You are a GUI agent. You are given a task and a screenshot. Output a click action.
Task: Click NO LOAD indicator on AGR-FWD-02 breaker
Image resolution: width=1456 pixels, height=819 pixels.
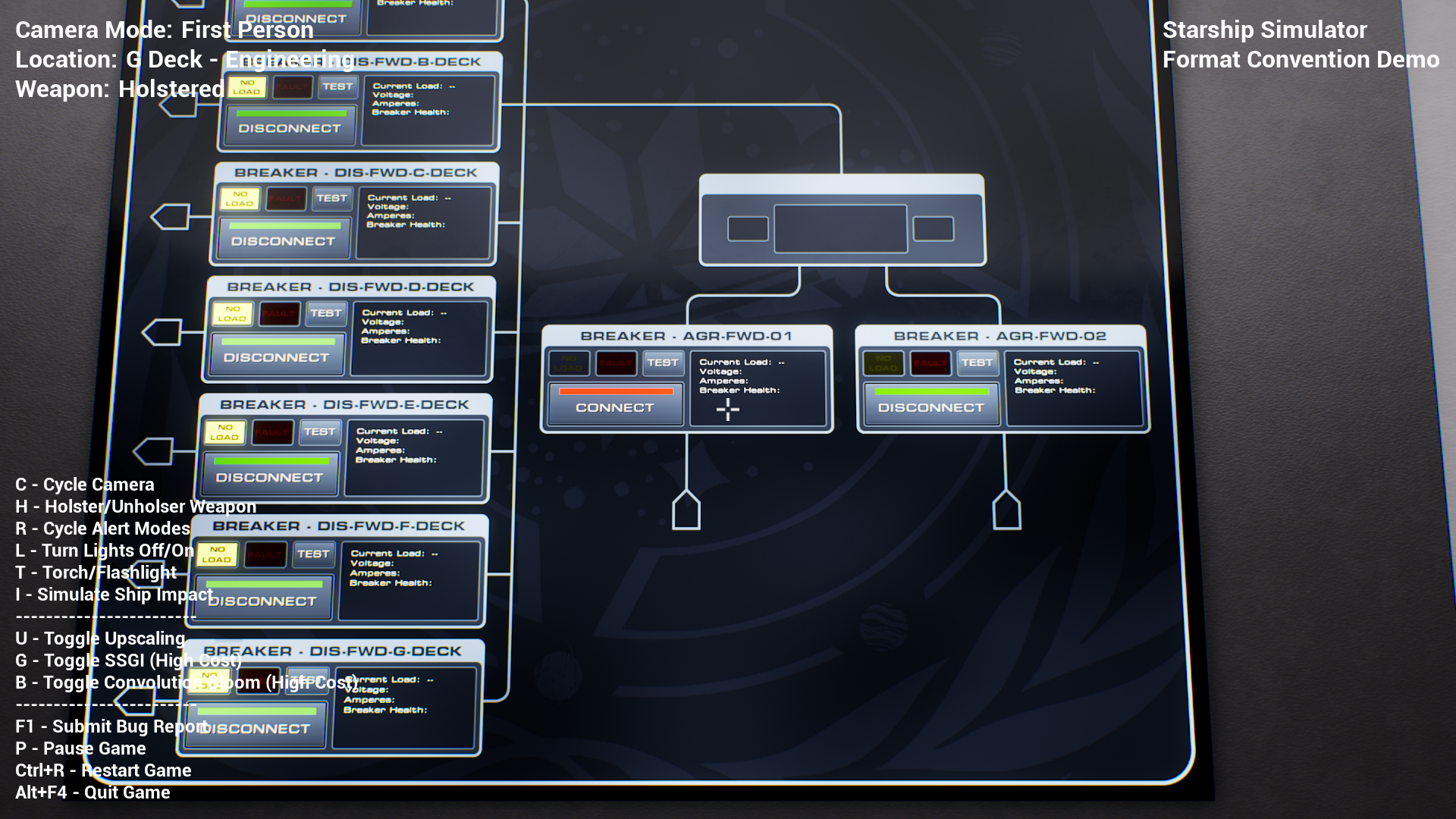click(883, 363)
